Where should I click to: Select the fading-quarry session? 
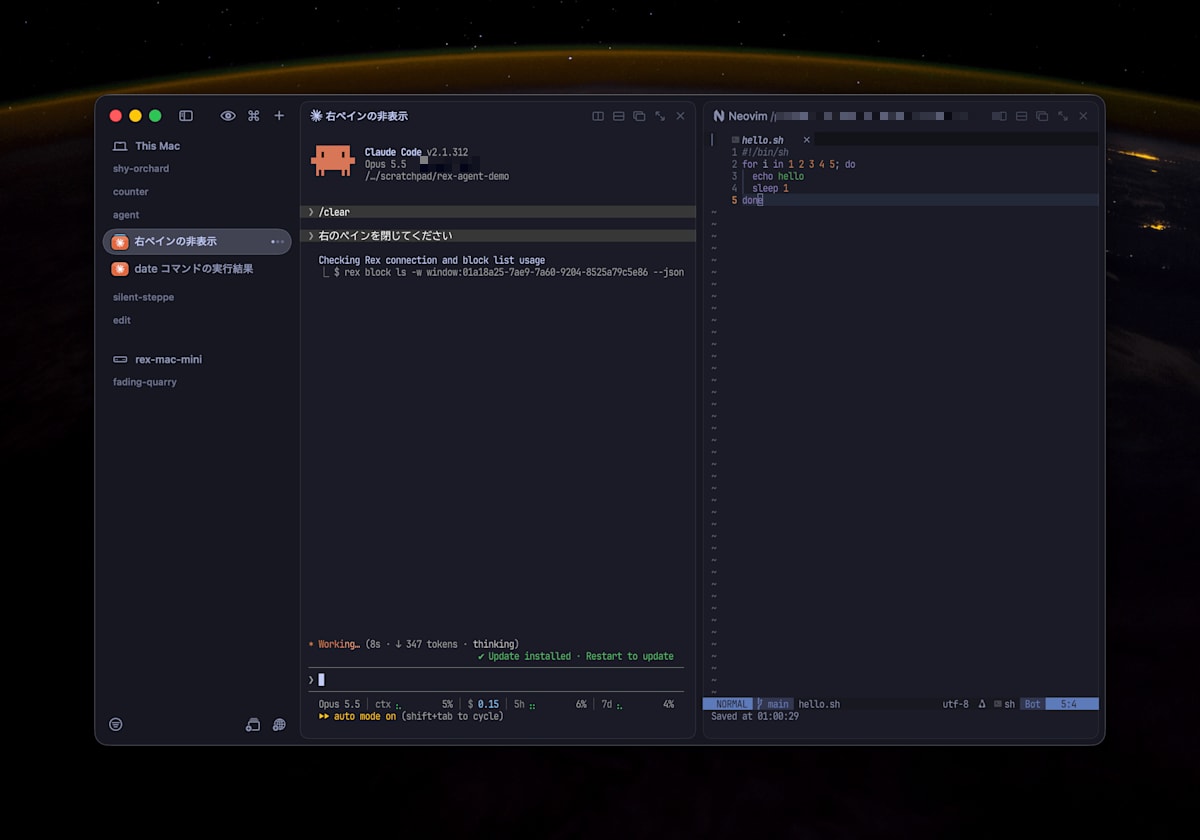pos(145,382)
